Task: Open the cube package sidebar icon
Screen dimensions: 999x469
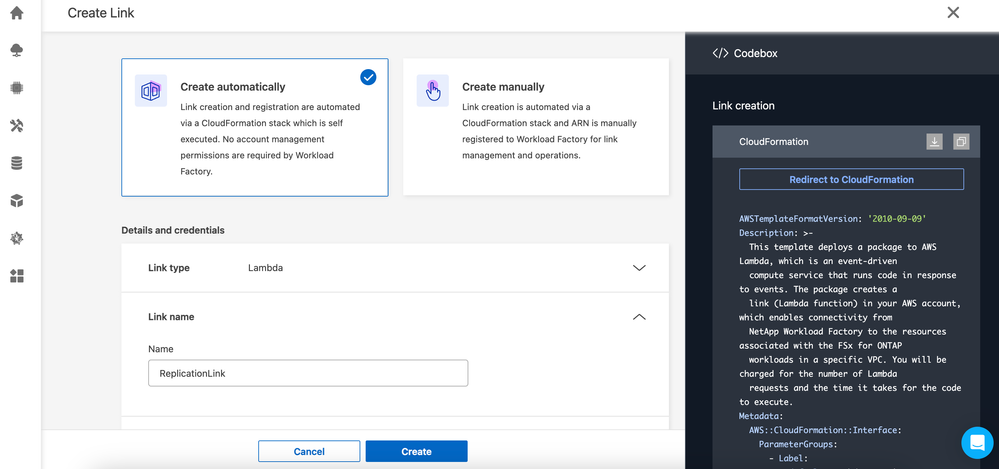Action: point(16,201)
